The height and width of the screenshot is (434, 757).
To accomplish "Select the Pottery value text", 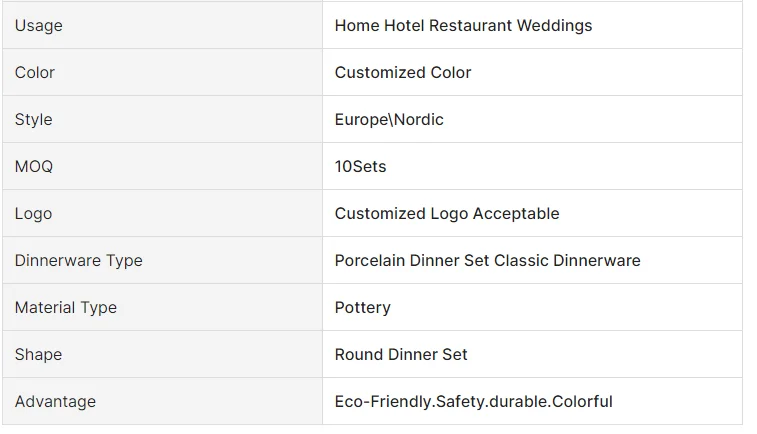I will (x=362, y=308).
